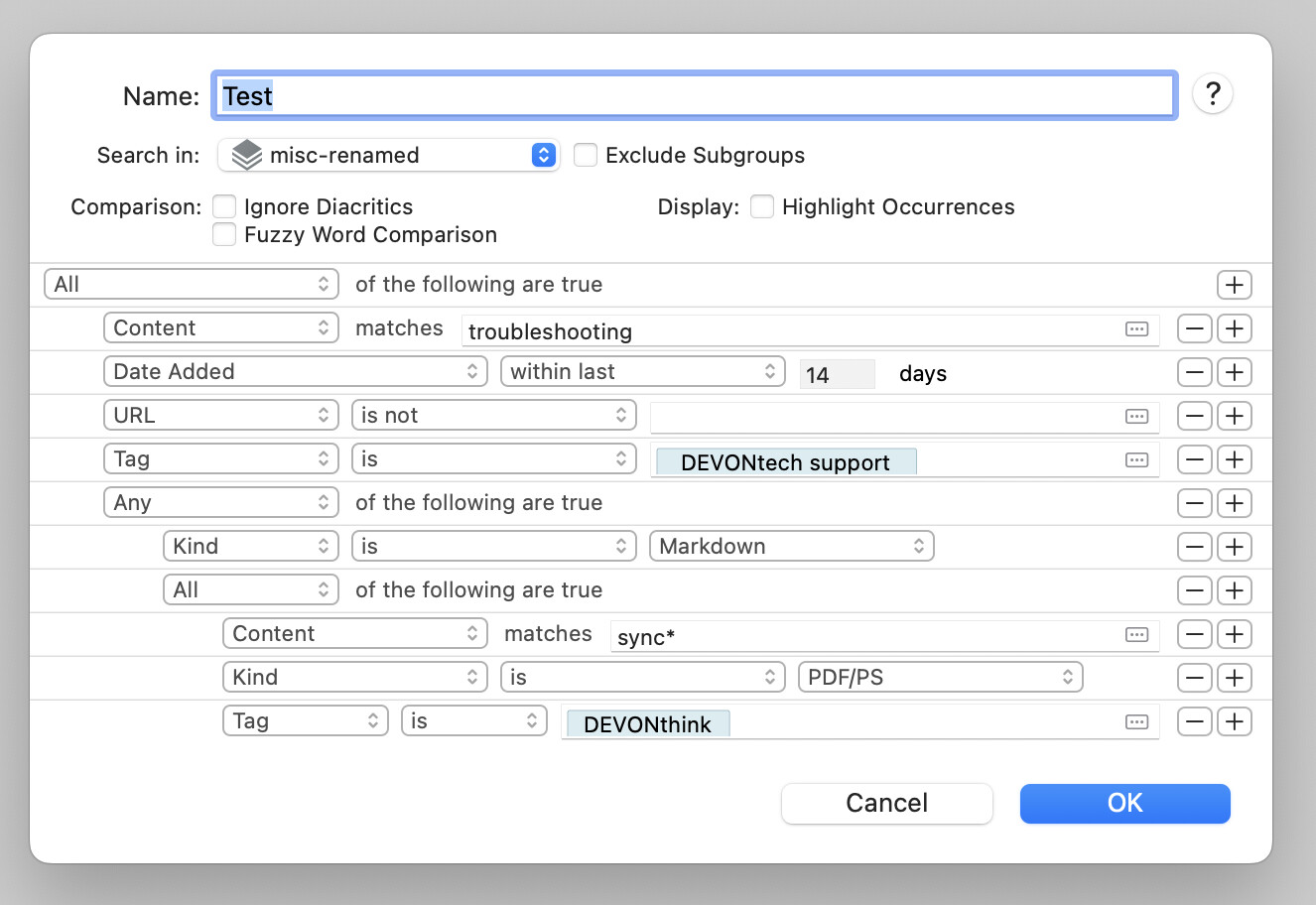
Task: Add a rule after the DEVONthink tag row
Action: click(1234, 721)
